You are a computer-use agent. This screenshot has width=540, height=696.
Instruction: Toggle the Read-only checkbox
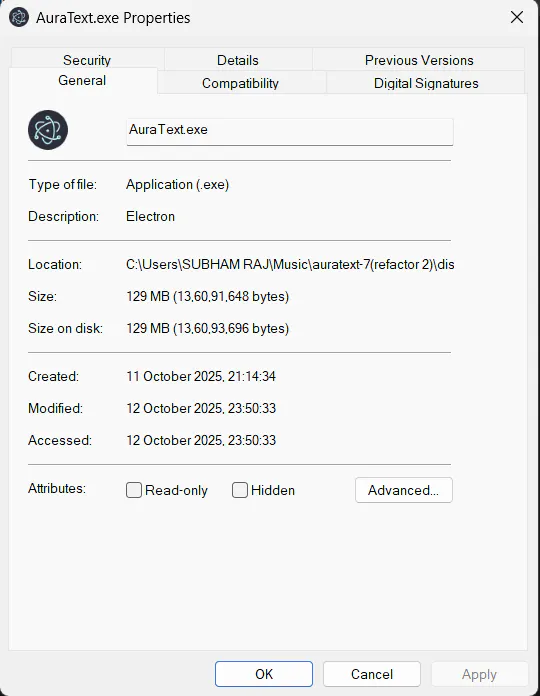point(134,490)
